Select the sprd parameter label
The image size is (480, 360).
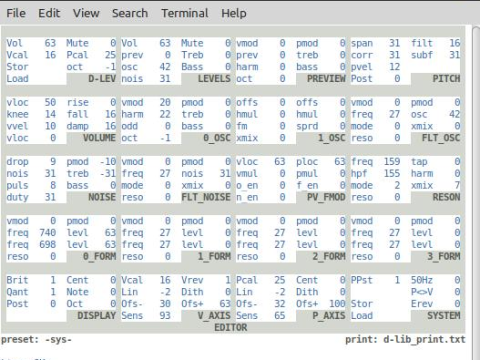click(307, 126)
